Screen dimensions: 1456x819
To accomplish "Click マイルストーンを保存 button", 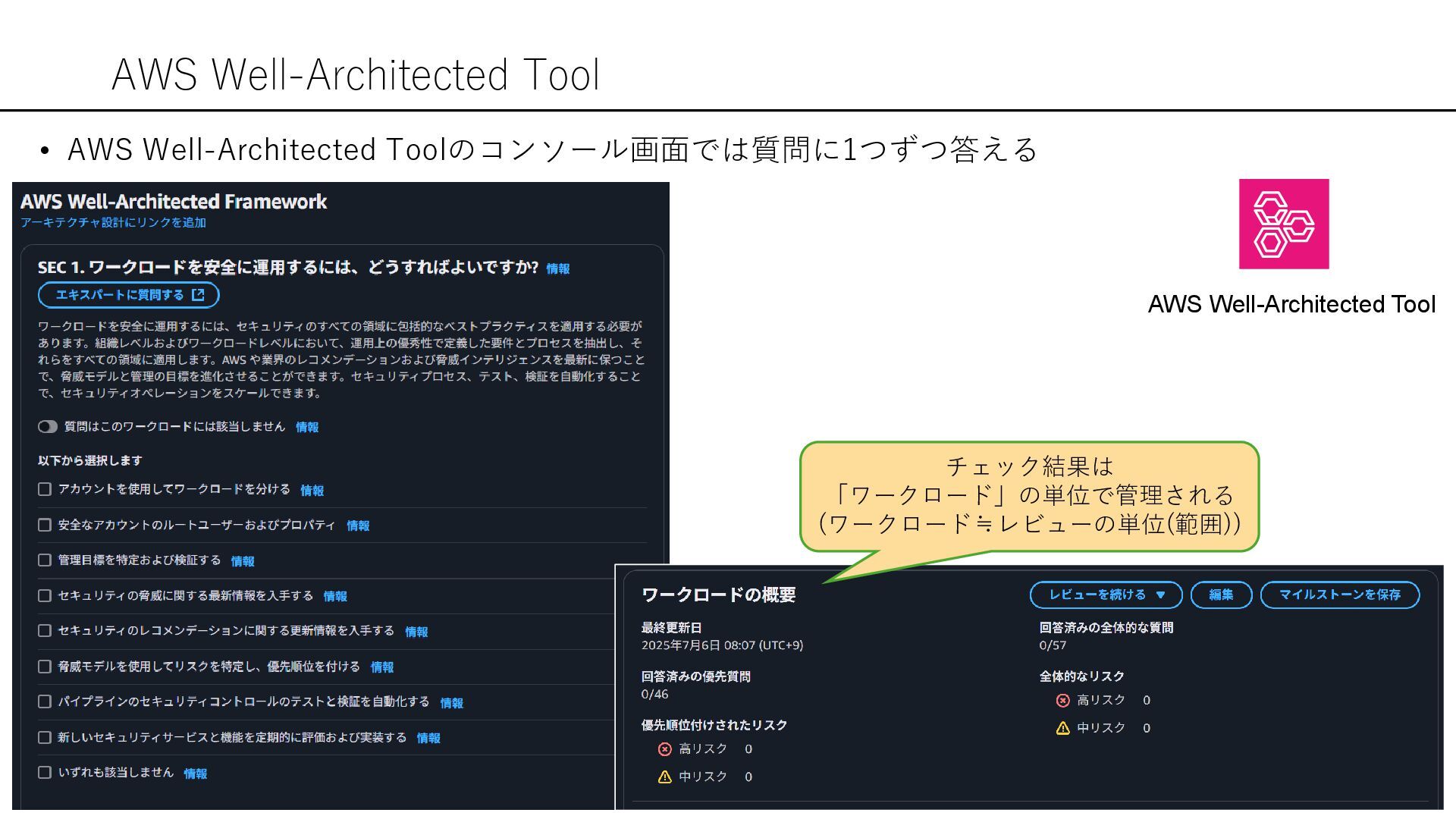I will coord(1340,595).
